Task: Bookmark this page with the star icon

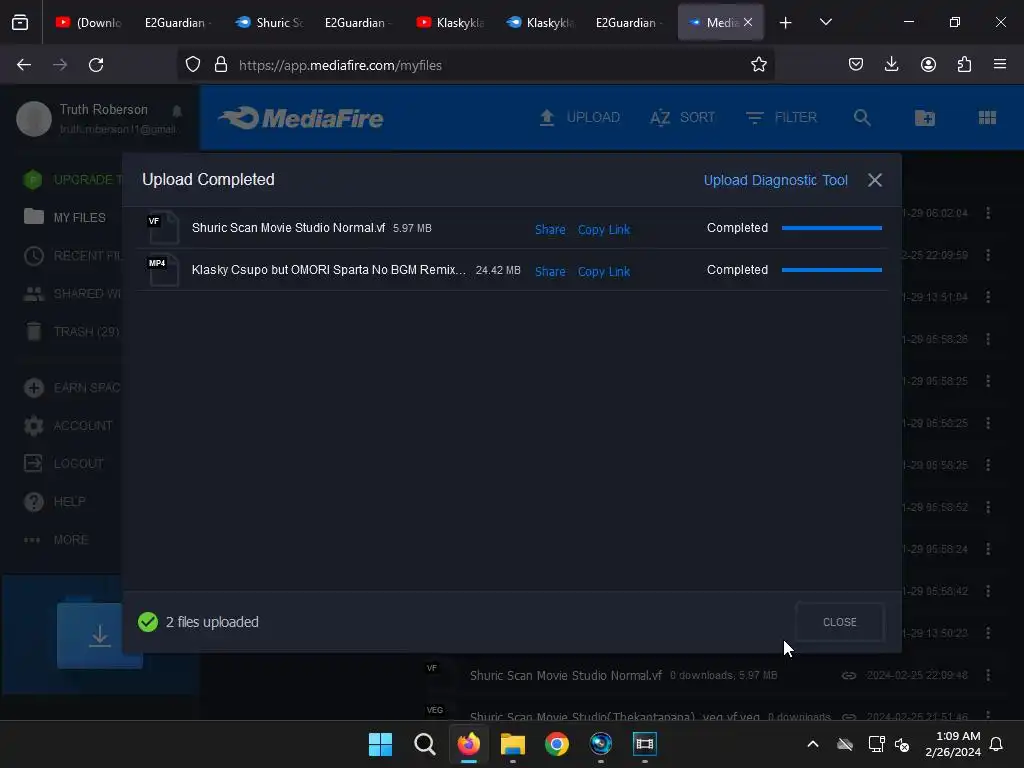Action: point(758,65)
